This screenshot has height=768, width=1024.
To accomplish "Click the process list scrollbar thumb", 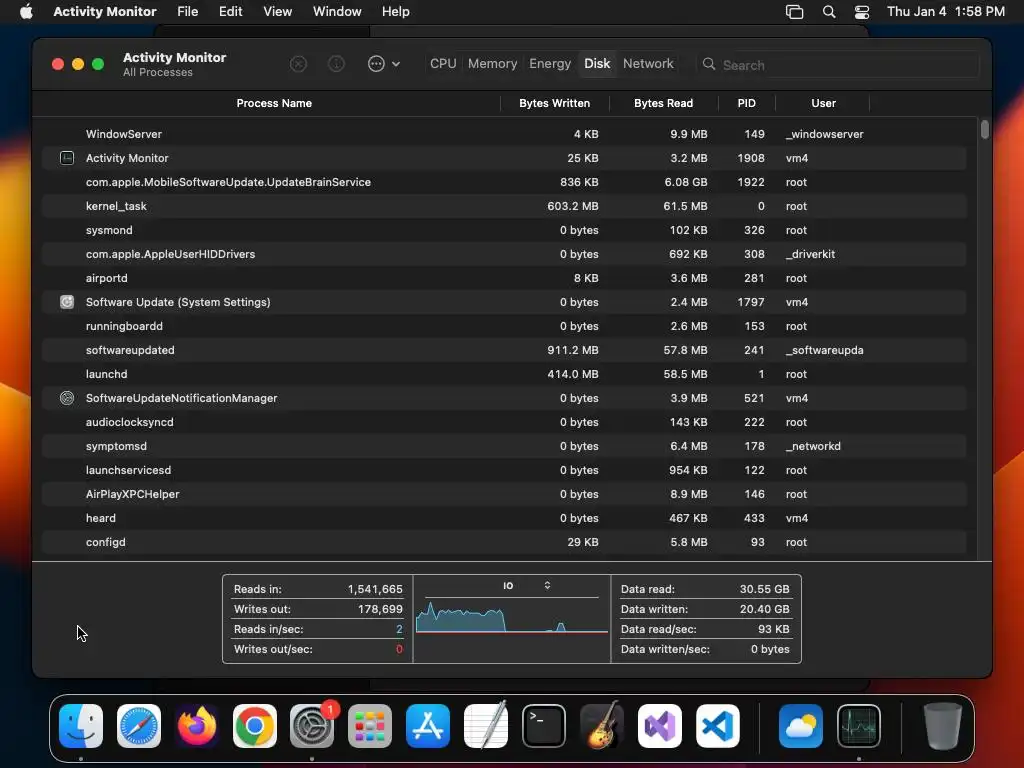I will [984, 129].
